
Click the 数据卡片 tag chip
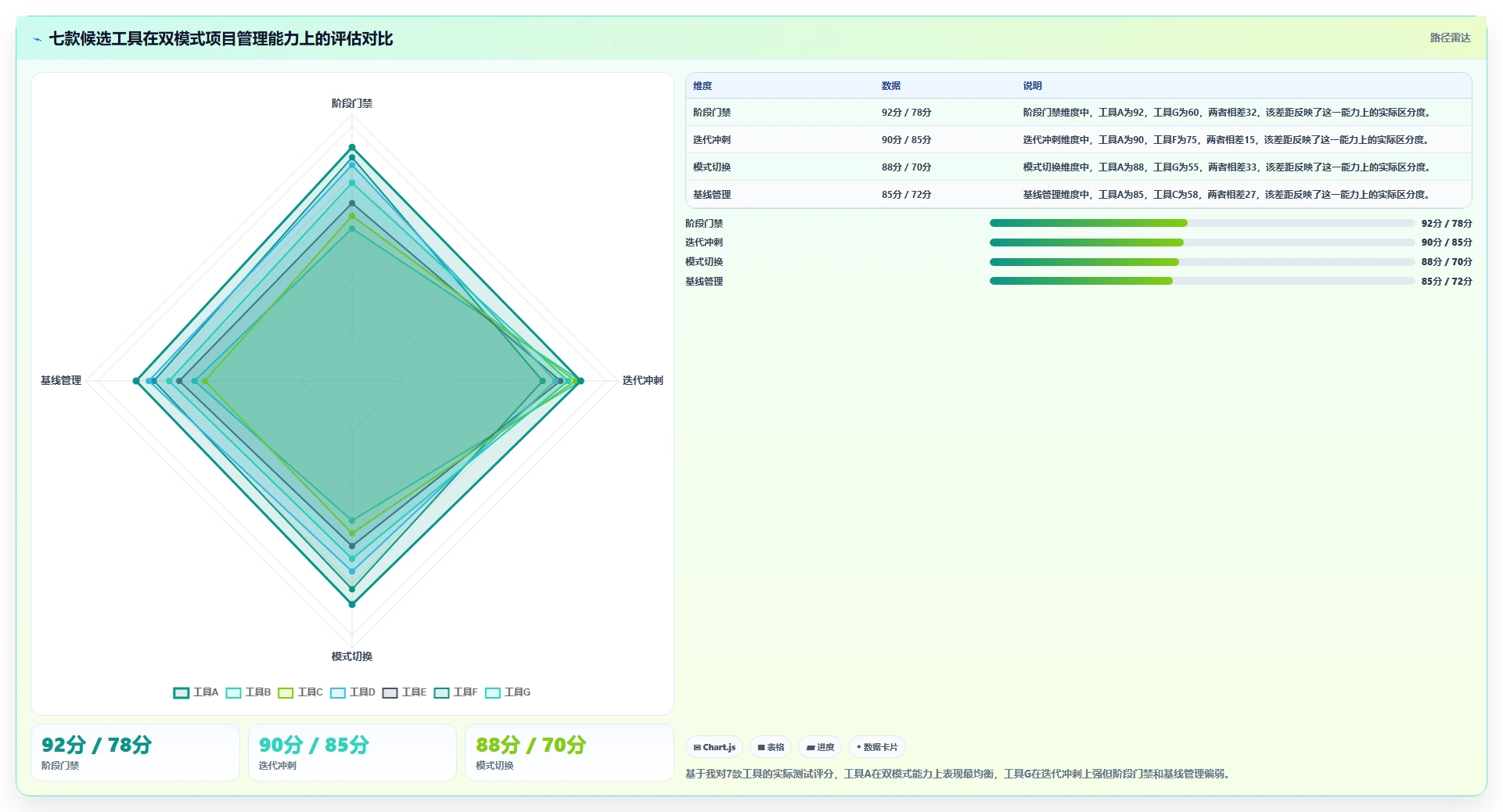(877, 747)
